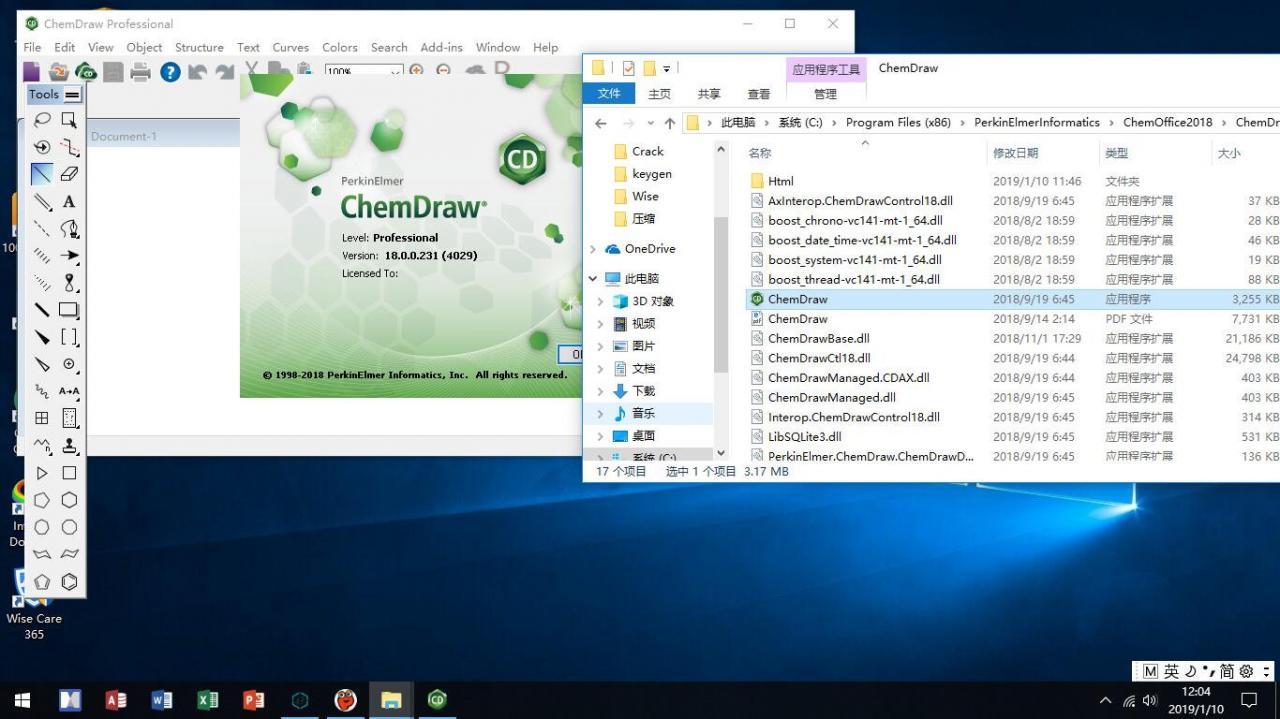Select the Table tool
The width and height of the screenshot is (1280, 719).
[x=42, y=418]
